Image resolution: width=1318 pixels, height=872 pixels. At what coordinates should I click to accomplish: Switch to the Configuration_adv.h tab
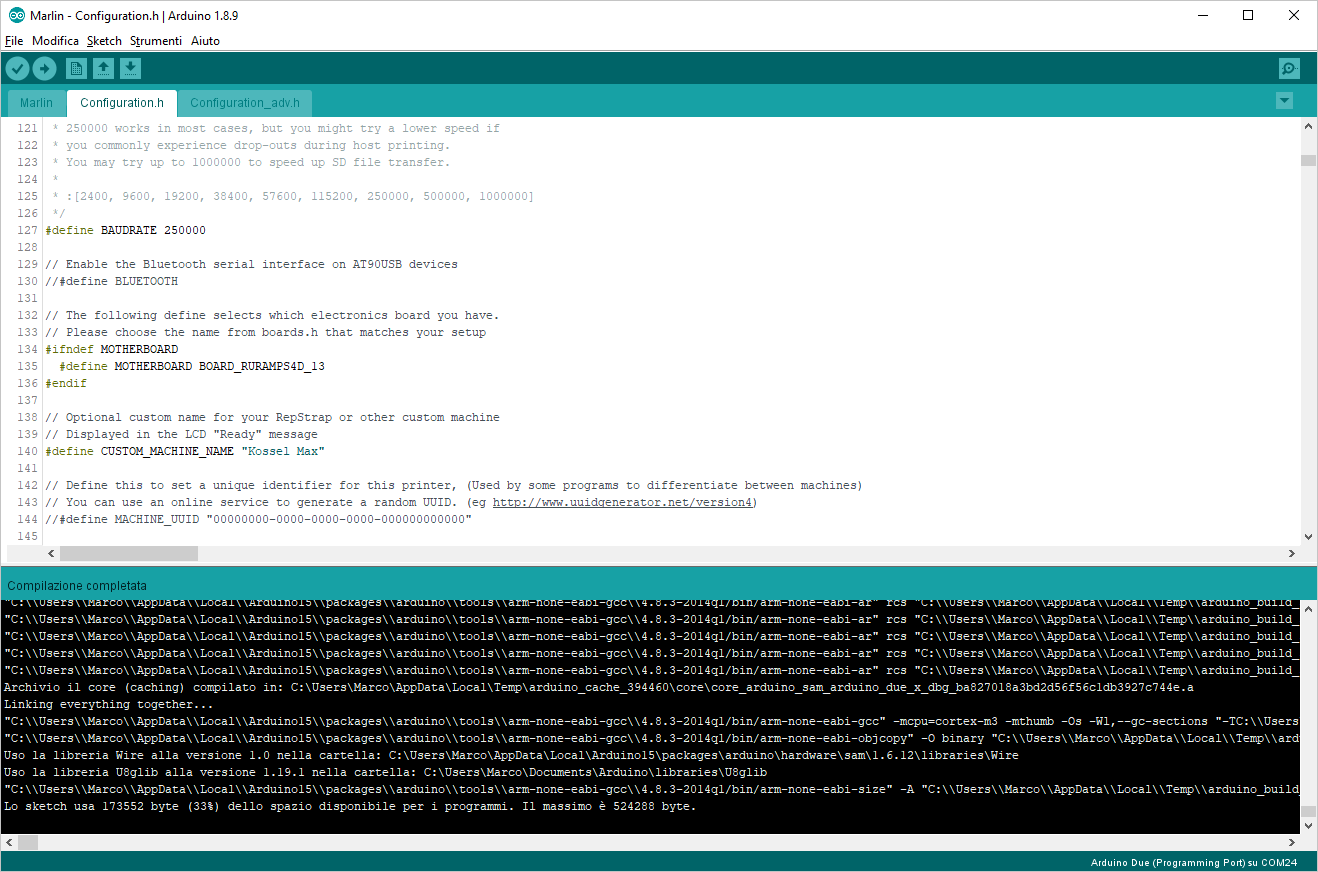(x=245, y=103)
